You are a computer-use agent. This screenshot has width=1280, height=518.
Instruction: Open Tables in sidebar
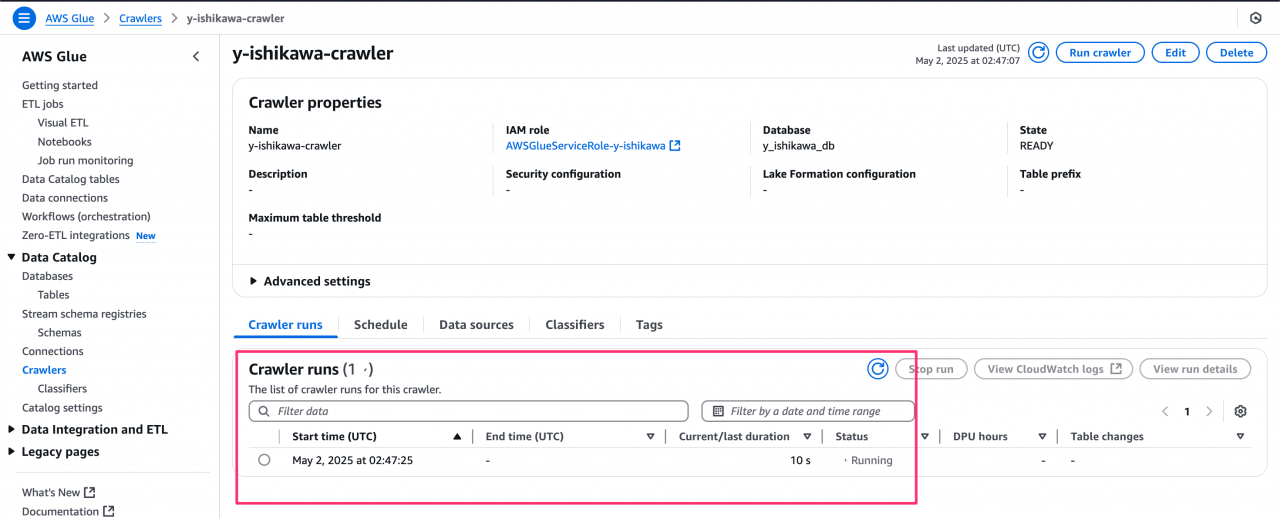click(54, 295)
